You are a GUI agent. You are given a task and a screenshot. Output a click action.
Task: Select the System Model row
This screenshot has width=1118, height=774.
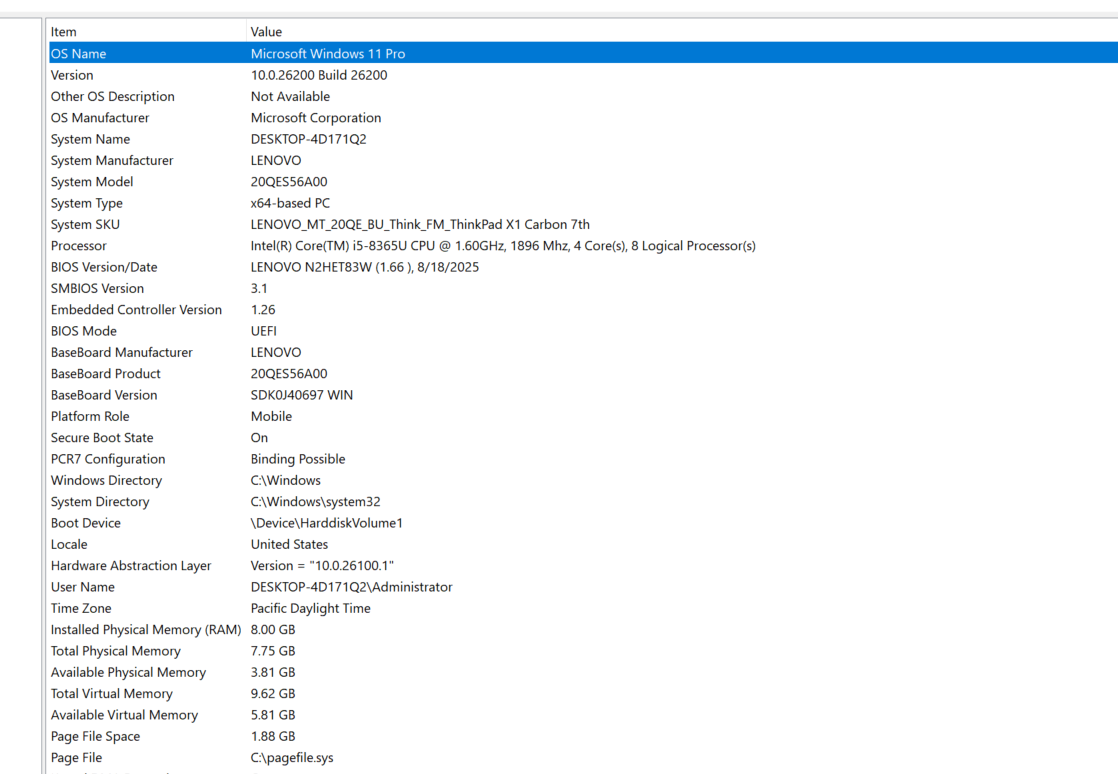pos(583,182)
